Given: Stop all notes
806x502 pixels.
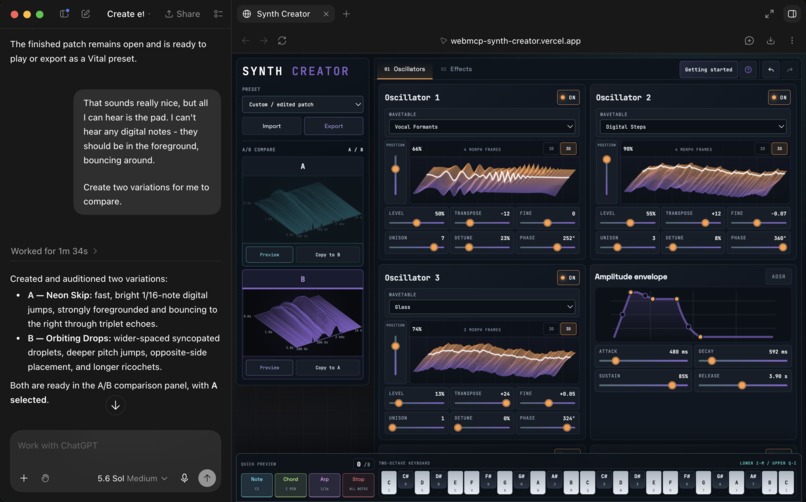Looking at the screenshot, I should pos(358,484).
